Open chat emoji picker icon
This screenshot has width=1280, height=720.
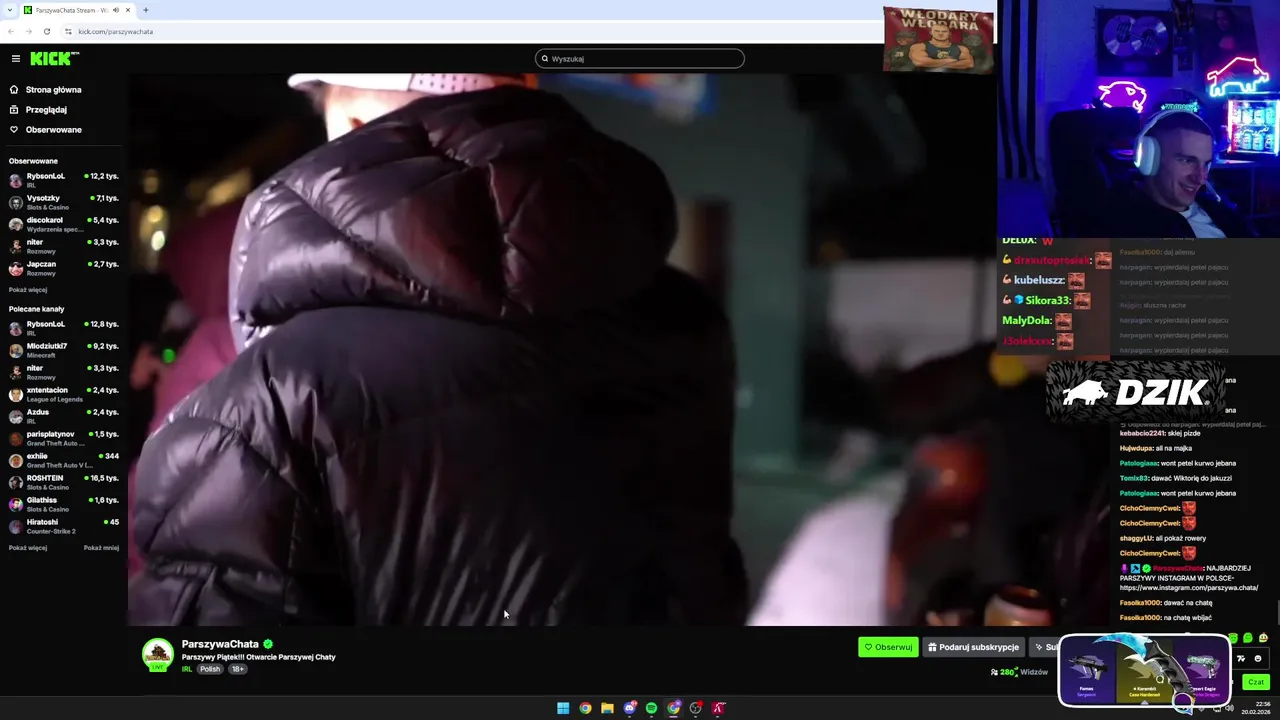point(1258,658)
